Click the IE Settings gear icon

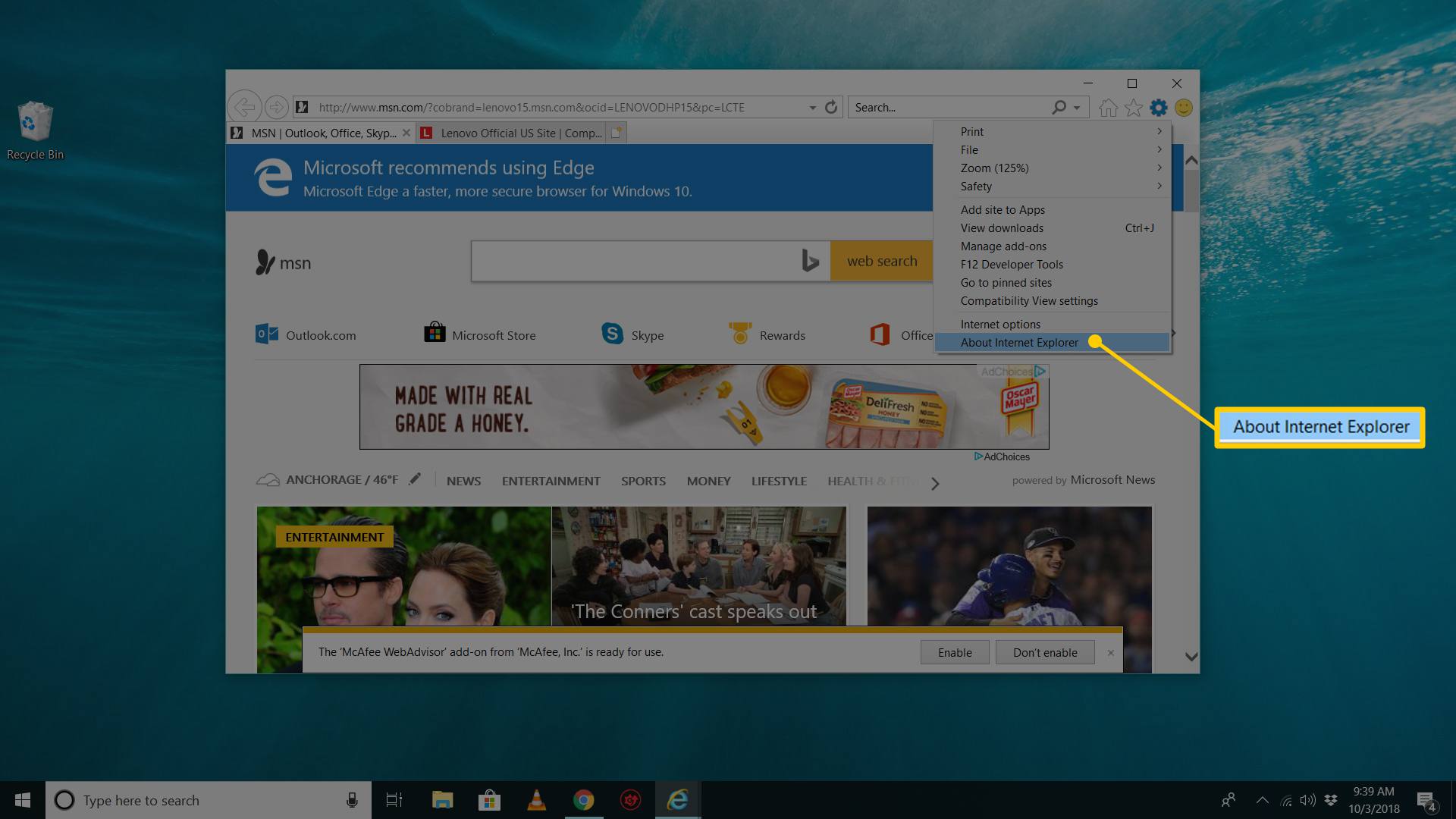click(x=1159, y=107)
